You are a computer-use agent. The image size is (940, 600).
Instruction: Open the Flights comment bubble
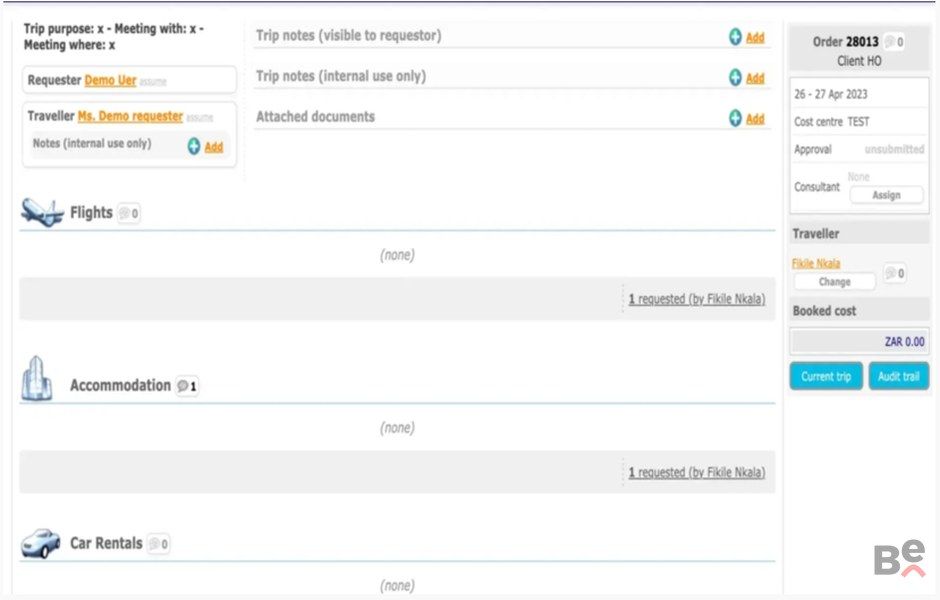pos(129,213)
